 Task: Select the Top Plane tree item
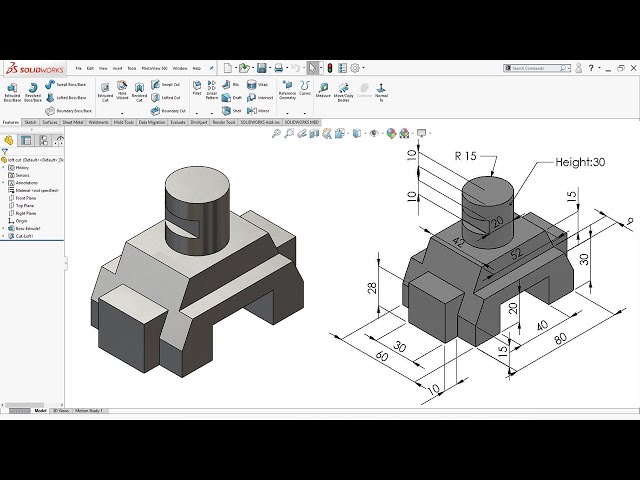21,206
